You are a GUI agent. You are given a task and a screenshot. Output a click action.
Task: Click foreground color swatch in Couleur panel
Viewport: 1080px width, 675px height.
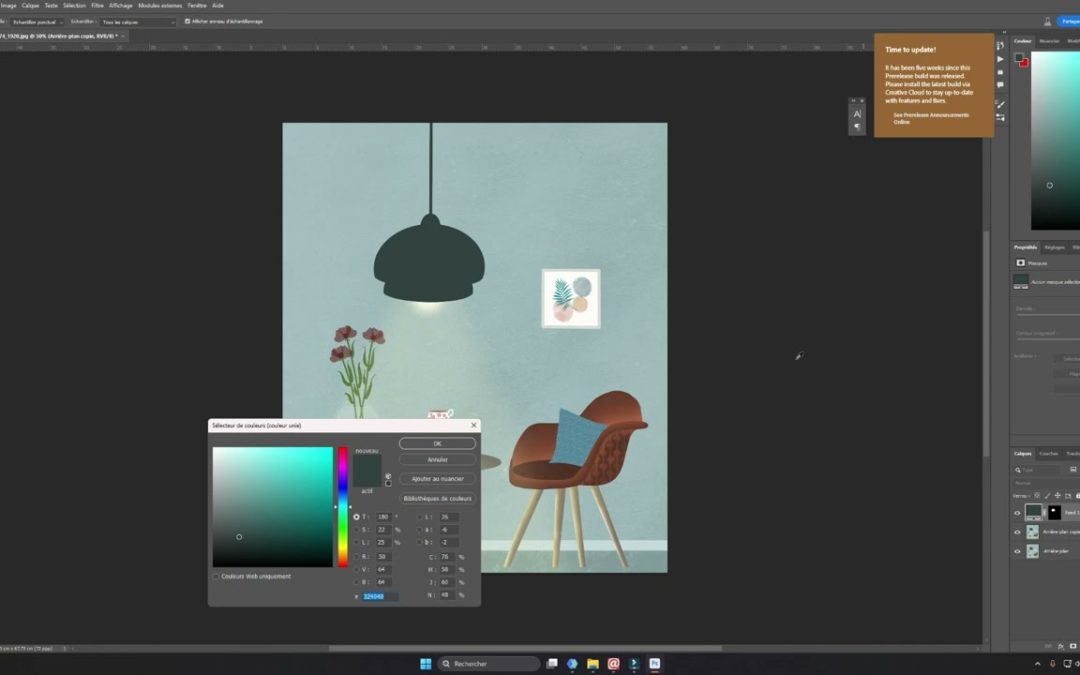pyautogui.click(x=1019, y=58)
